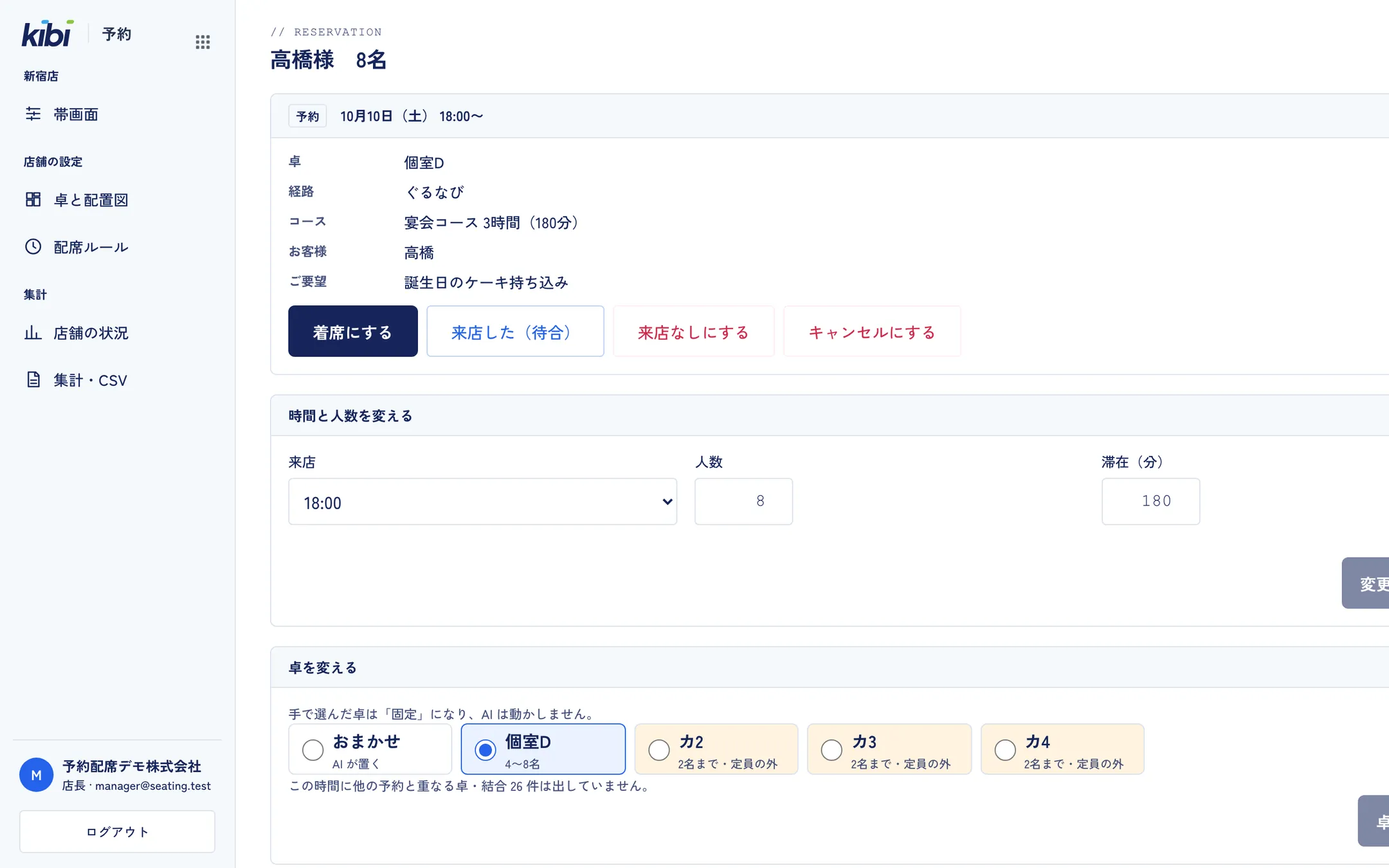Click the partly hidden 卓 change button
The height and width of the screenshot is (868, 1389).
point(1374,821)
